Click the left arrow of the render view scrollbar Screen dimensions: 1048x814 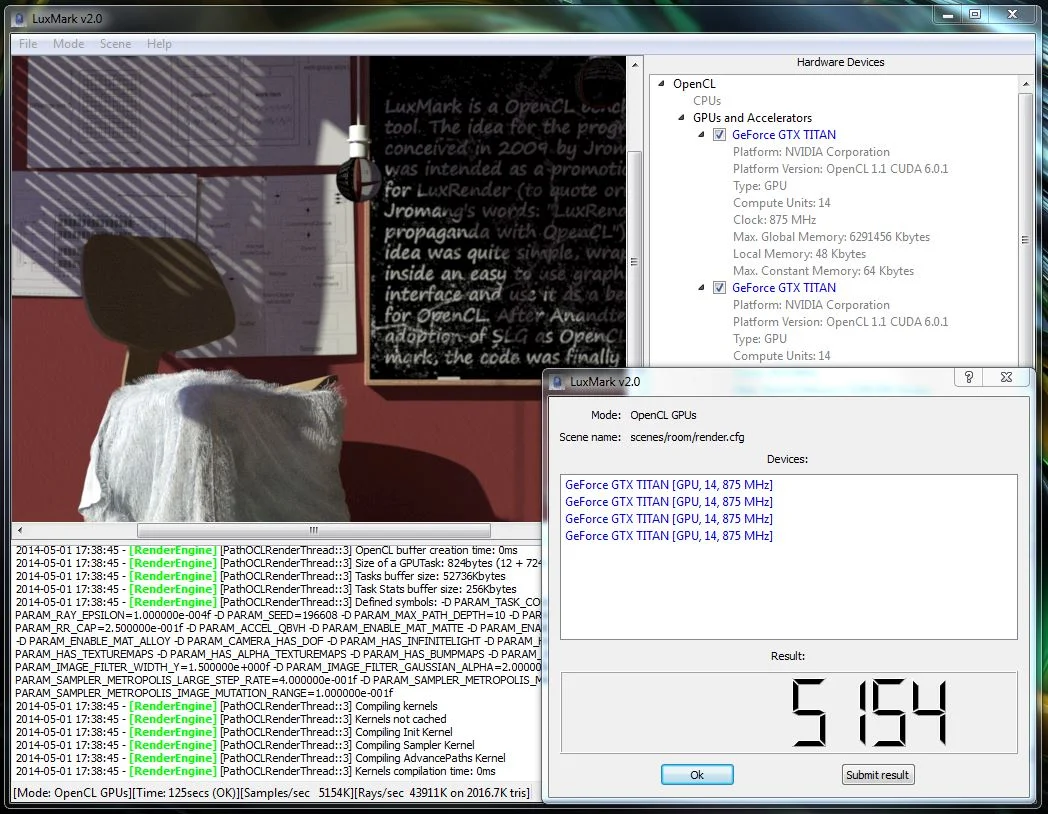20,530
